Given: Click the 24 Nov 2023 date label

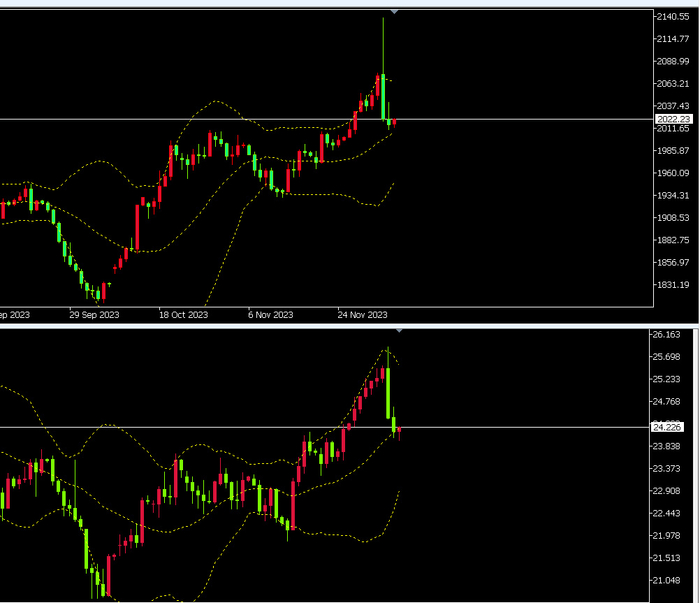Looking at the screenshot, I should [x=362, y=315].
